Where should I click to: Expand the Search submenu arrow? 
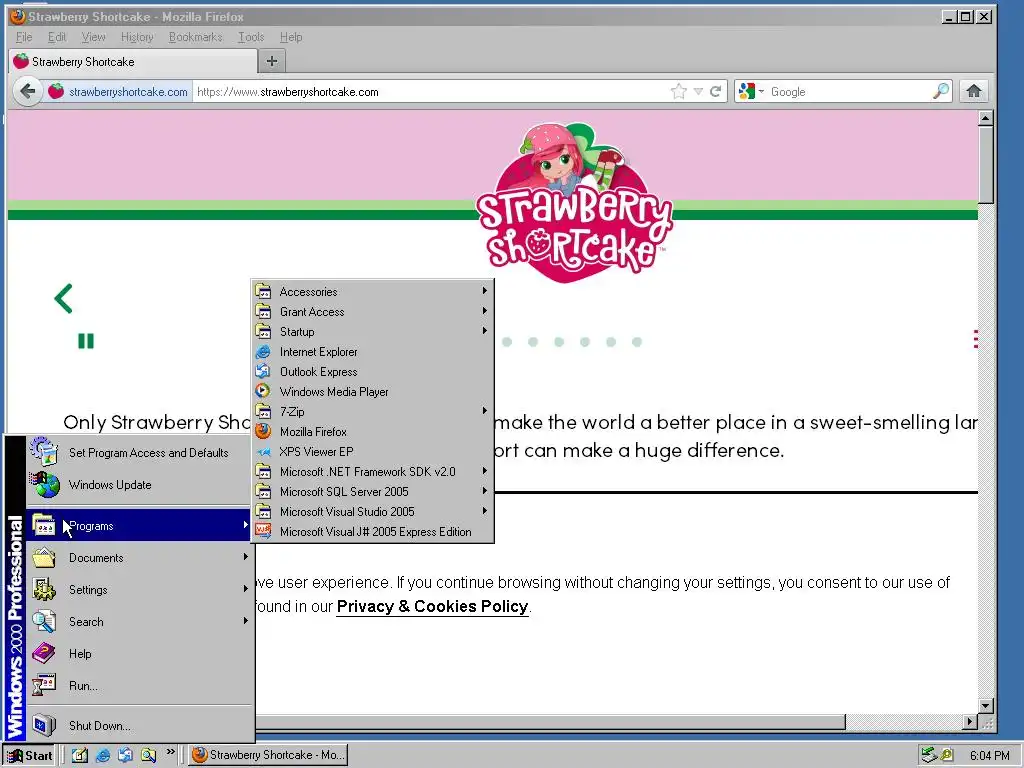coord(246,621)
